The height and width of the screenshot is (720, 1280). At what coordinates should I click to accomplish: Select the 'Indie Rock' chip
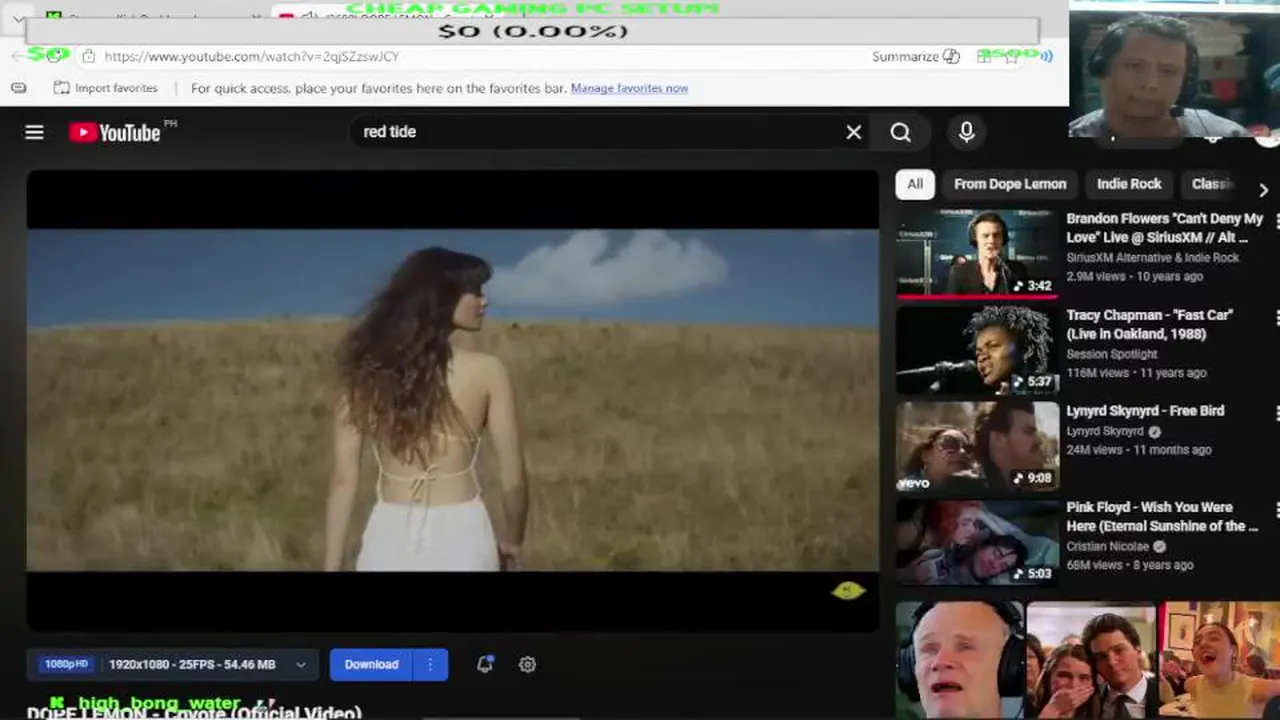[x=1129, y=184]
